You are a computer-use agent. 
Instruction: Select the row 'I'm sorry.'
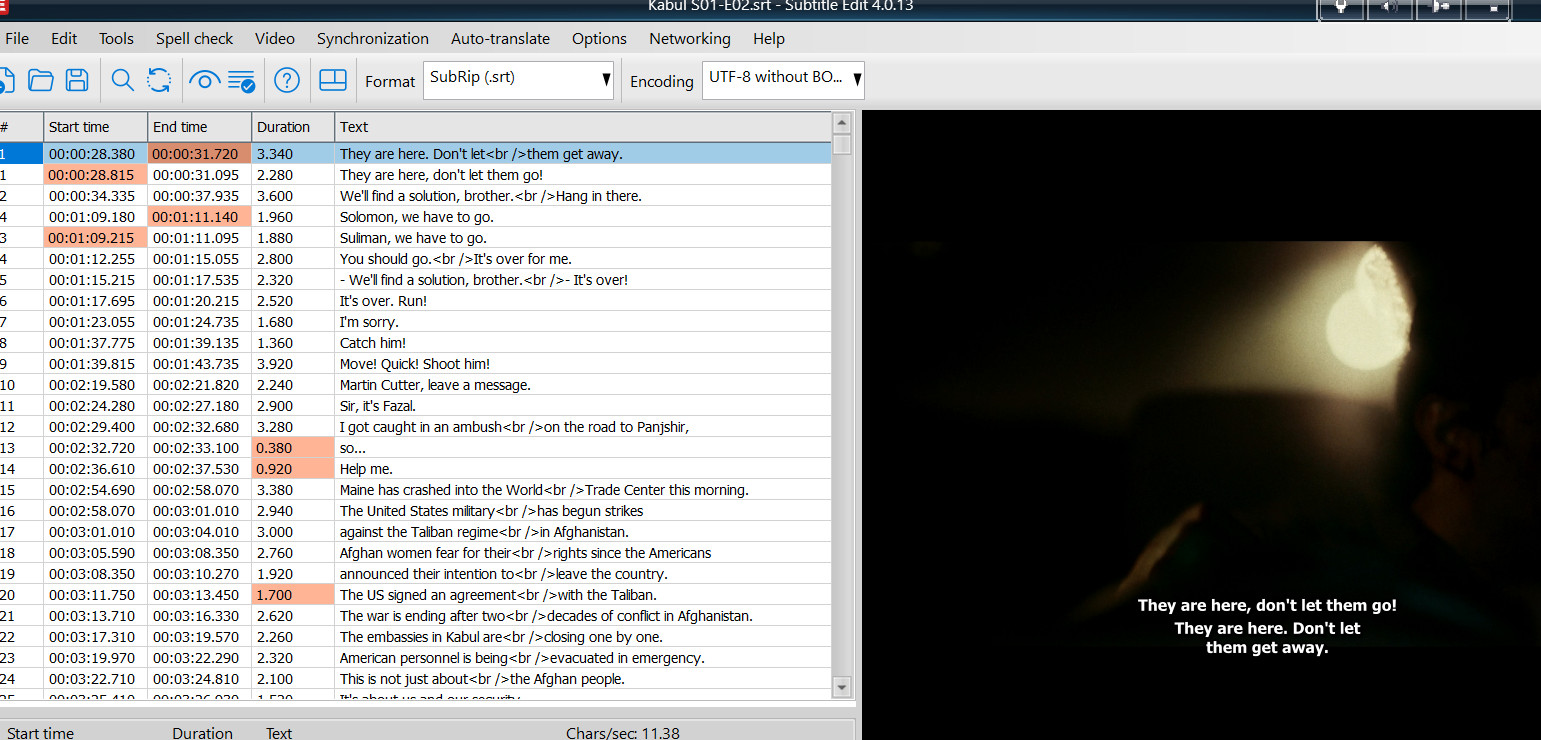pyautogui.click(x=416, y=322)
